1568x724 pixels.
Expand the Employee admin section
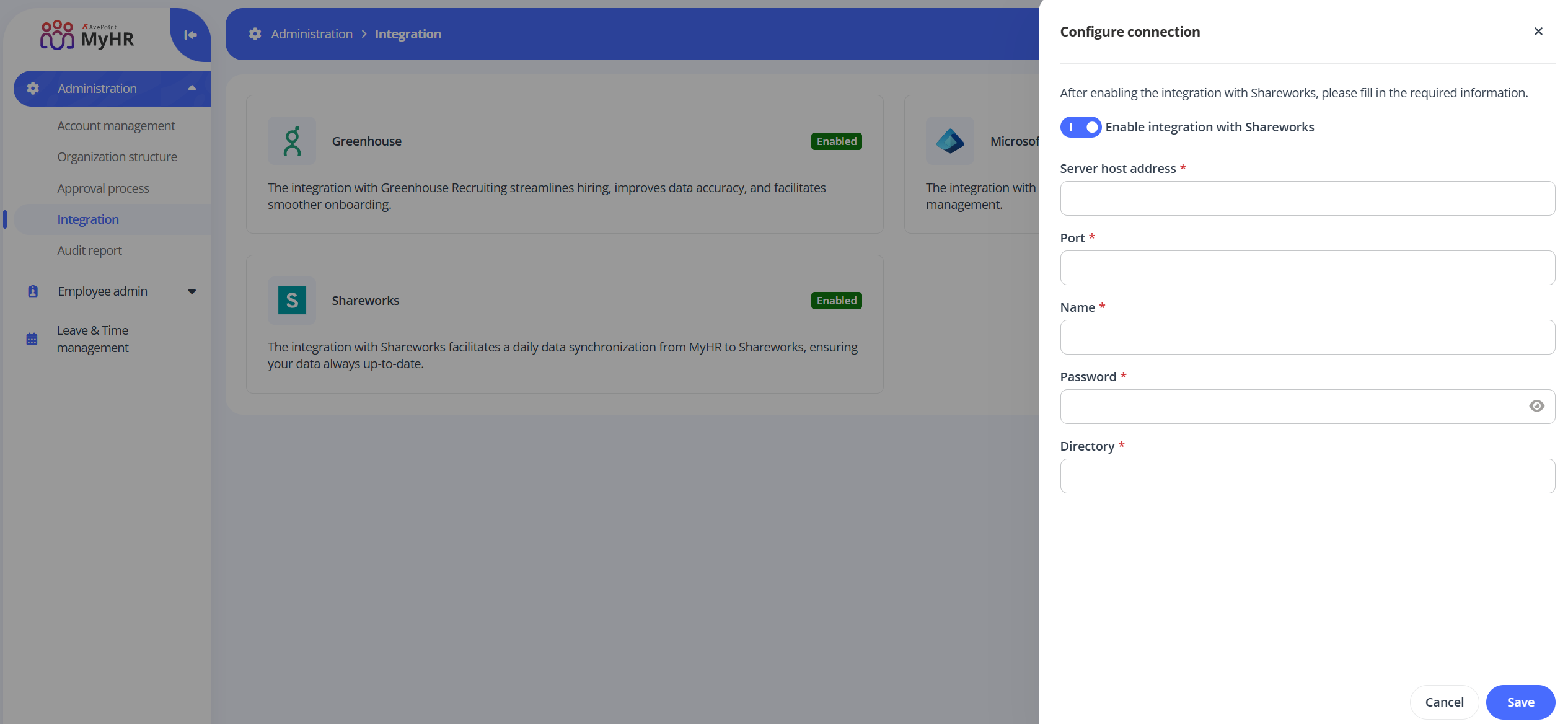coord(192,291)
